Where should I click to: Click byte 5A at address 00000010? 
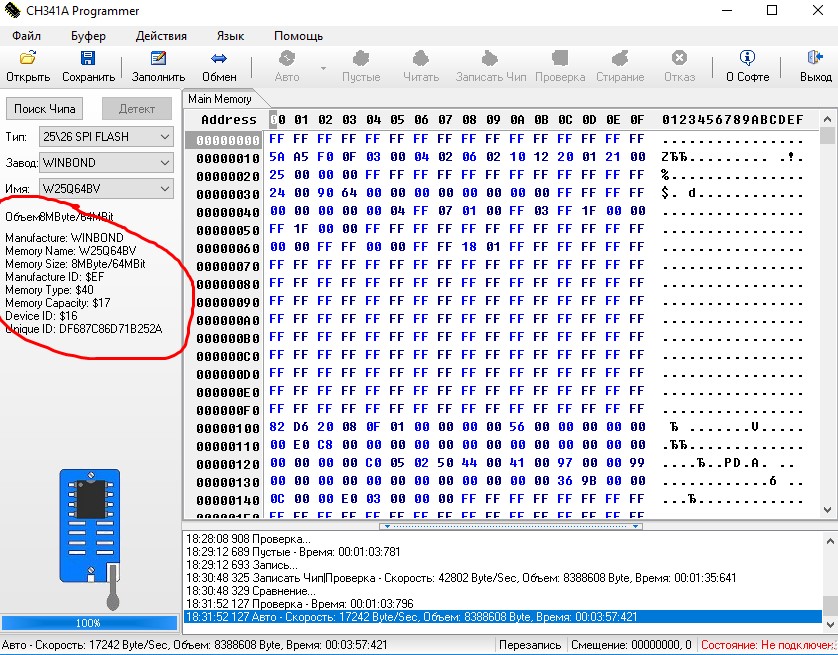(x=277, y=157)
